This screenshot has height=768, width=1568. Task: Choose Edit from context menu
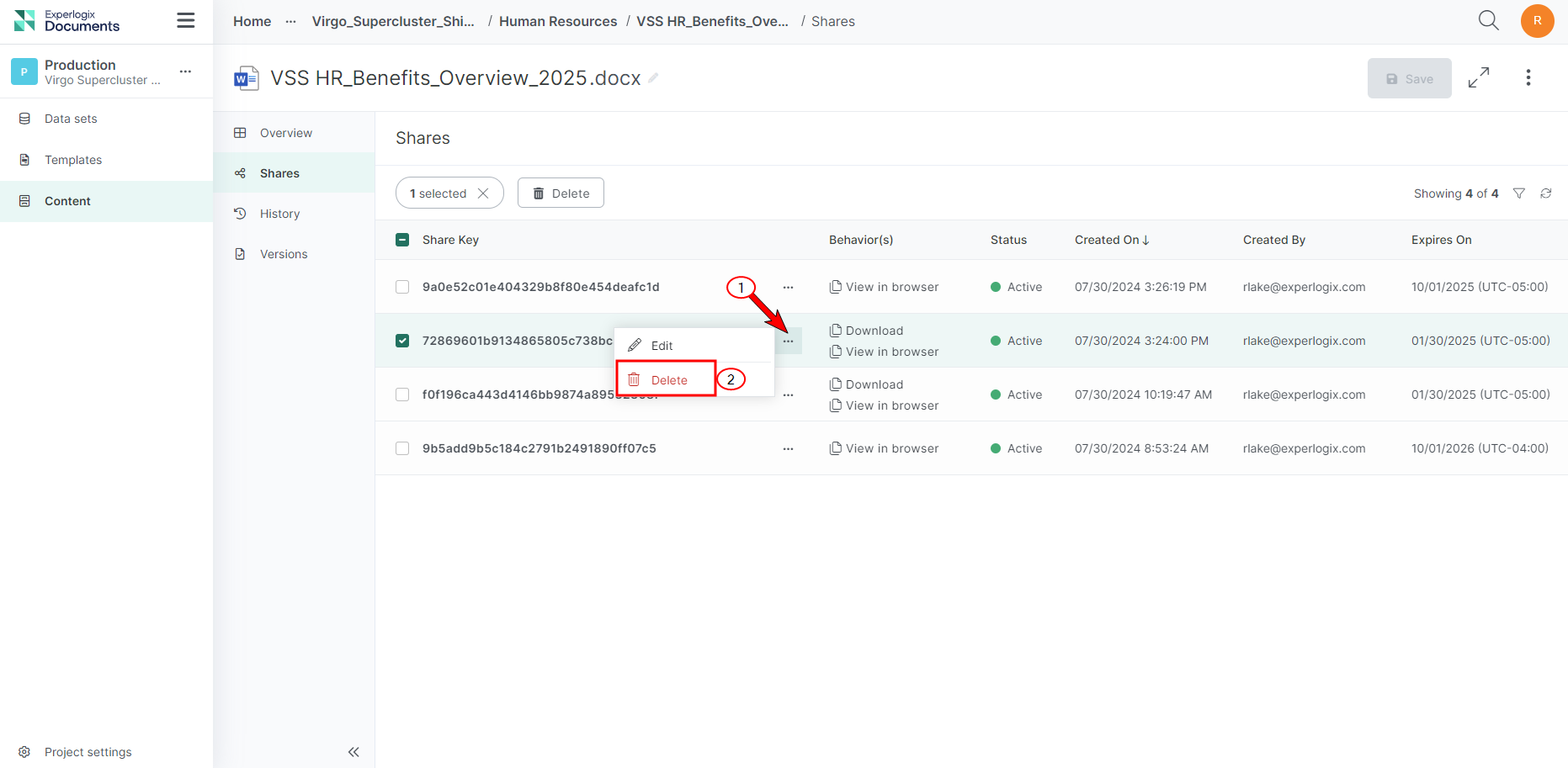coord(694,346)
